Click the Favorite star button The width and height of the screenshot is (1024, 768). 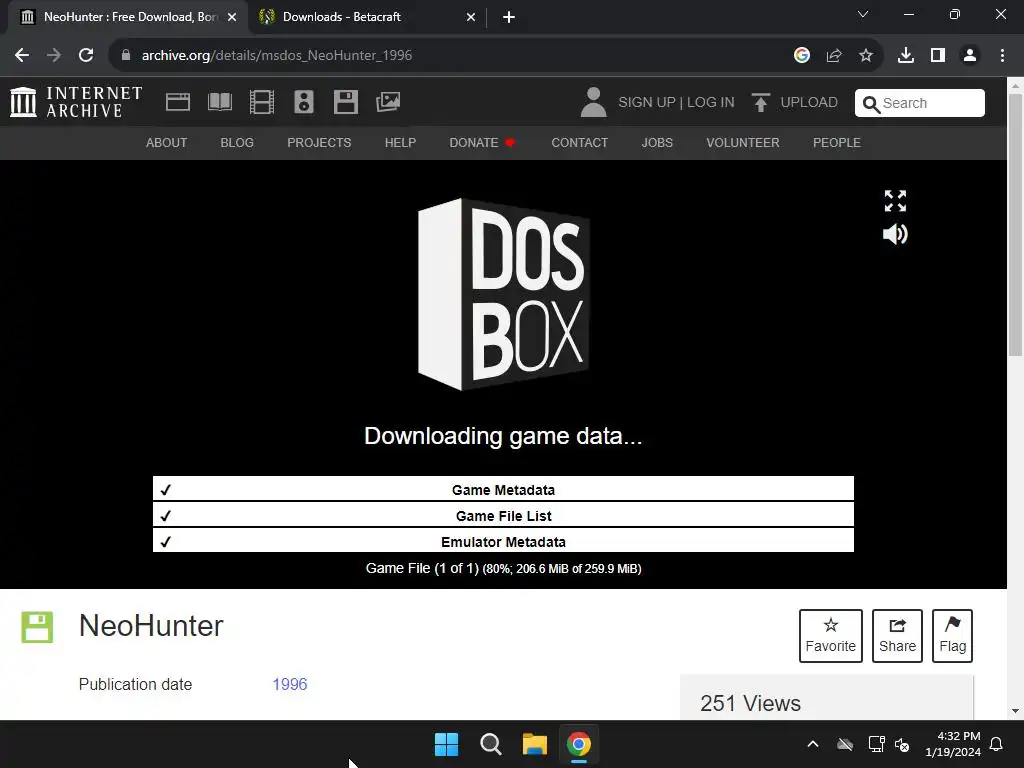pos(830,635)
